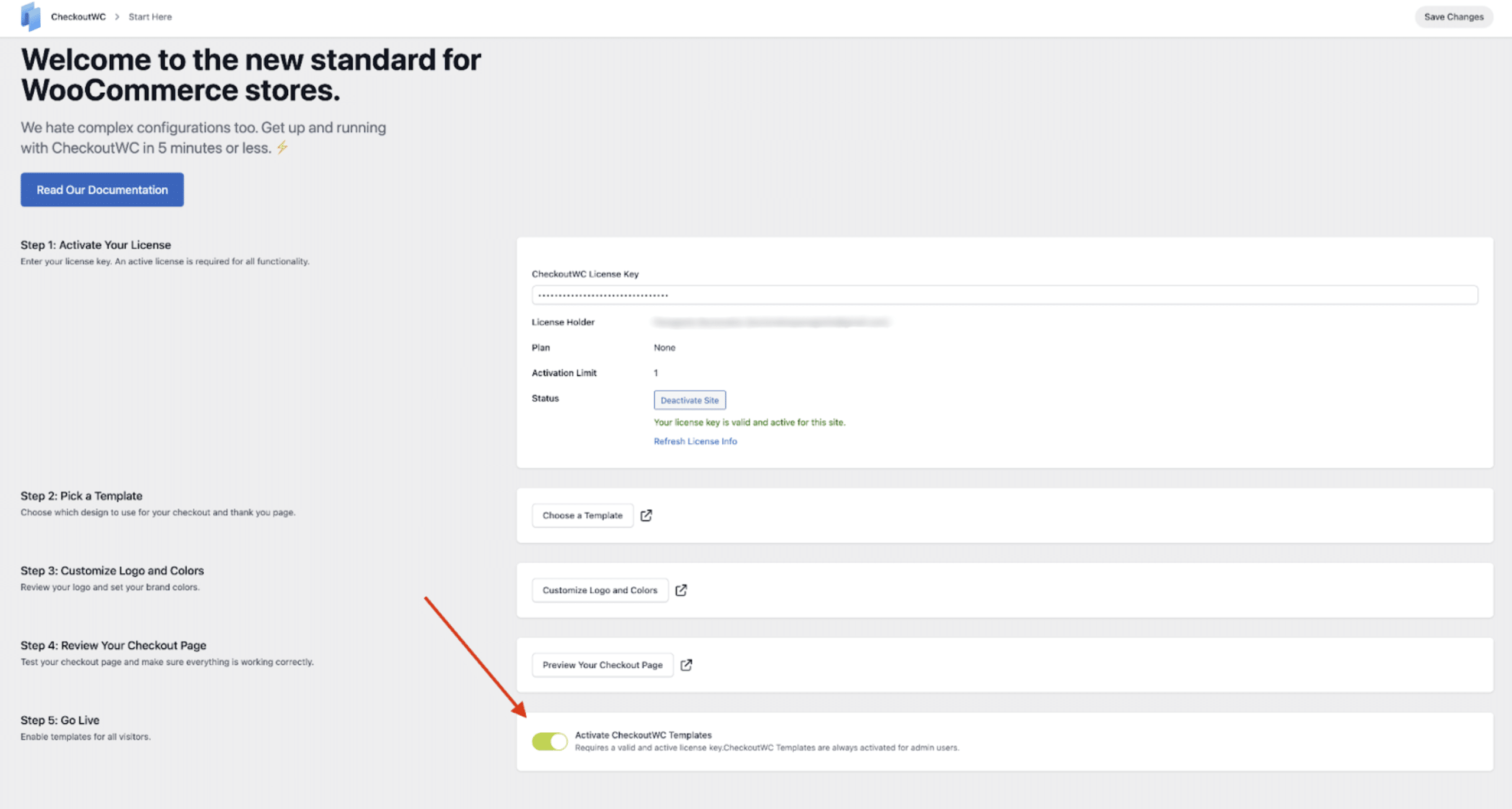Open external link icon beside Preview Your Checkout Page

click(686, 665)
